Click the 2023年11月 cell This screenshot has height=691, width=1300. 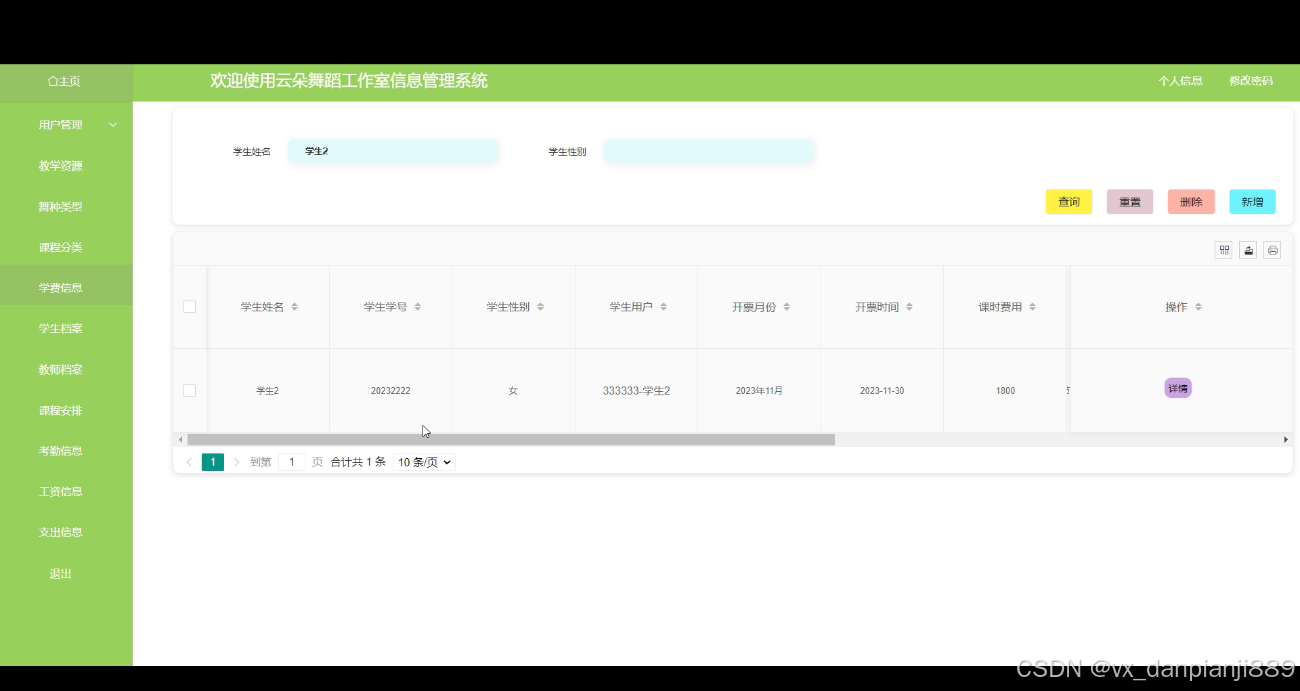(759, 391)
